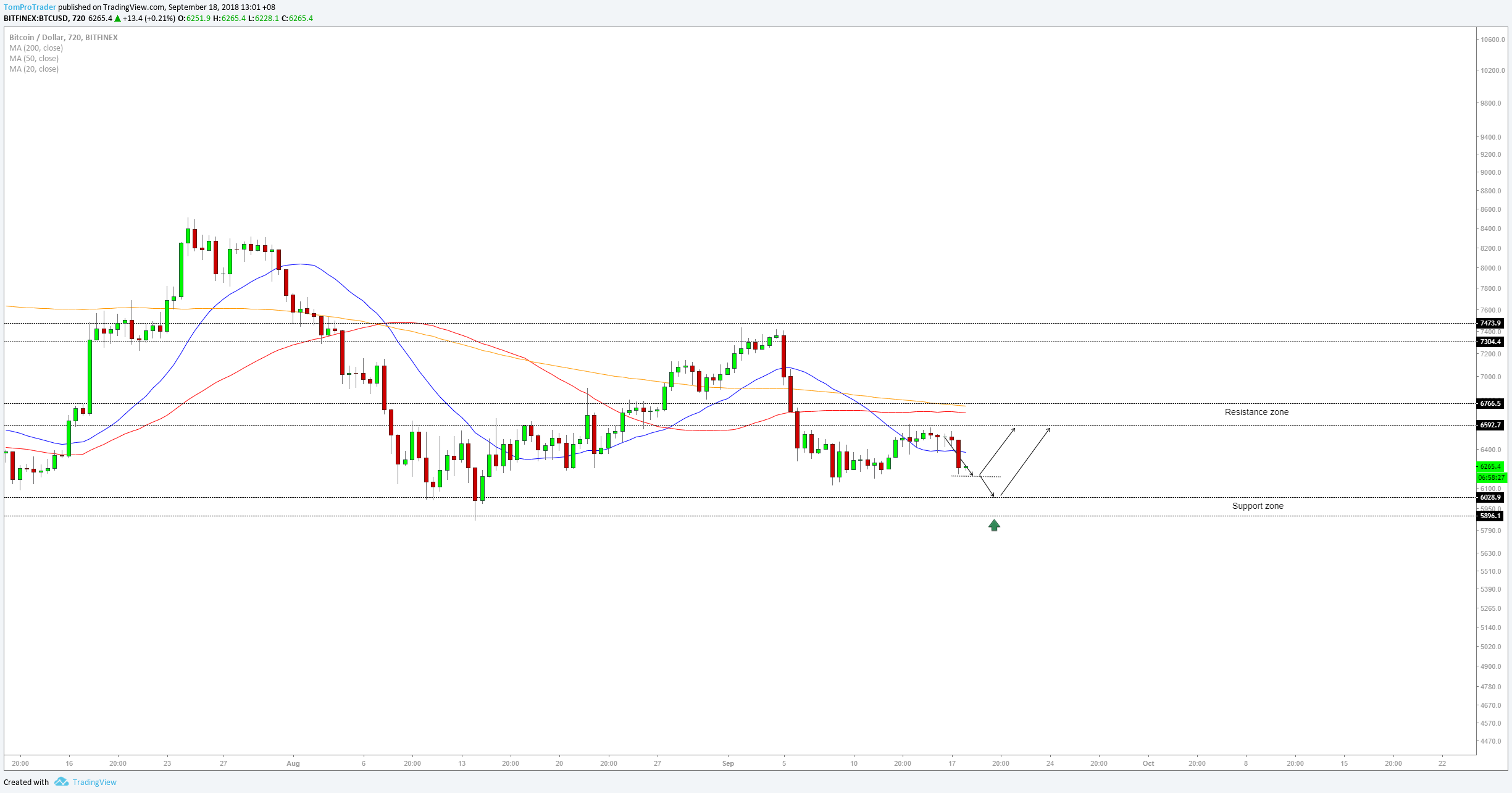This screenshot has height=793, width=1512.
Task: Click the BITFINEX:BTCUSD symbol in header
Action: click(x=36, y=19)
